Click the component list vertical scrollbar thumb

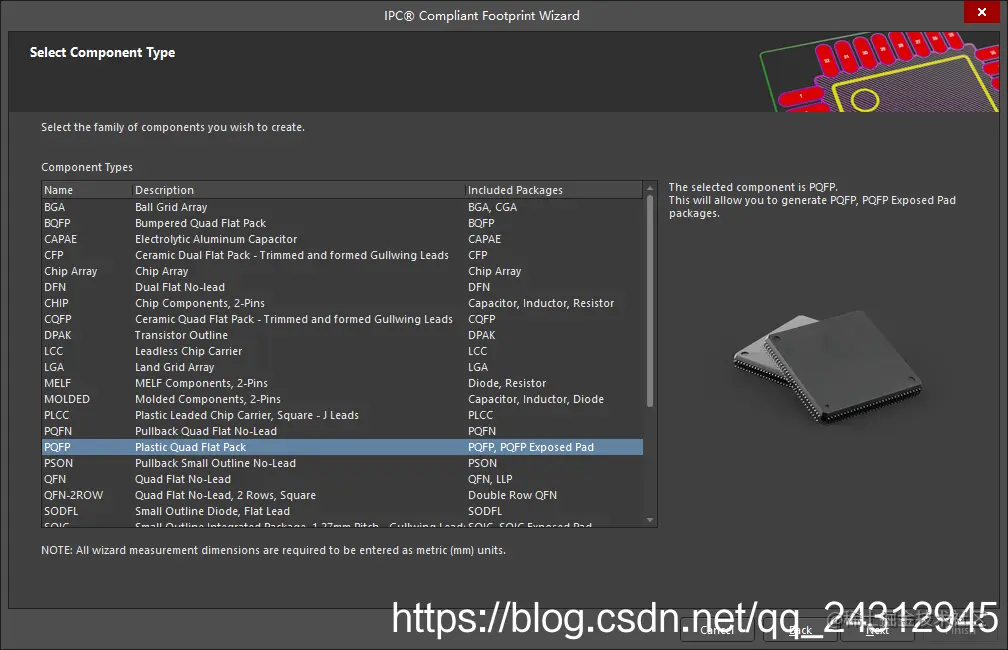[x=650, y=301]
